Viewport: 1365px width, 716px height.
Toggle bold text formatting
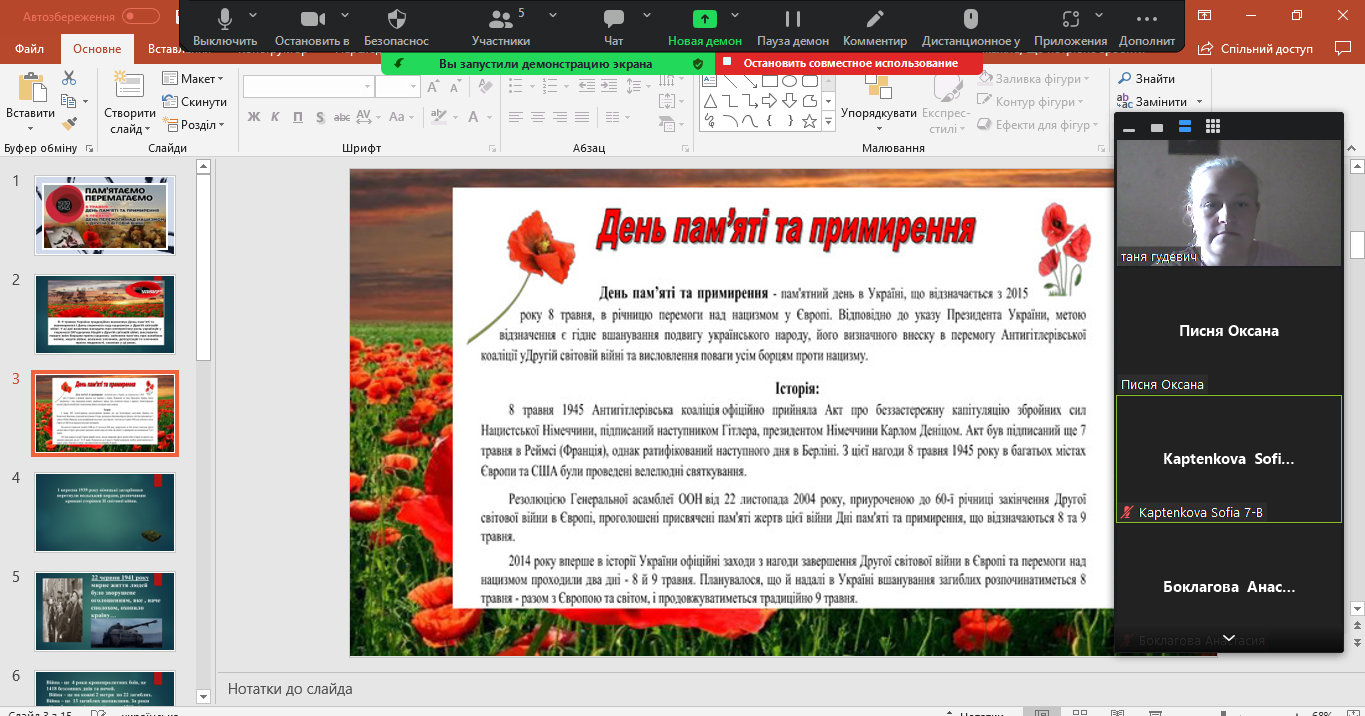coord(253,117)
